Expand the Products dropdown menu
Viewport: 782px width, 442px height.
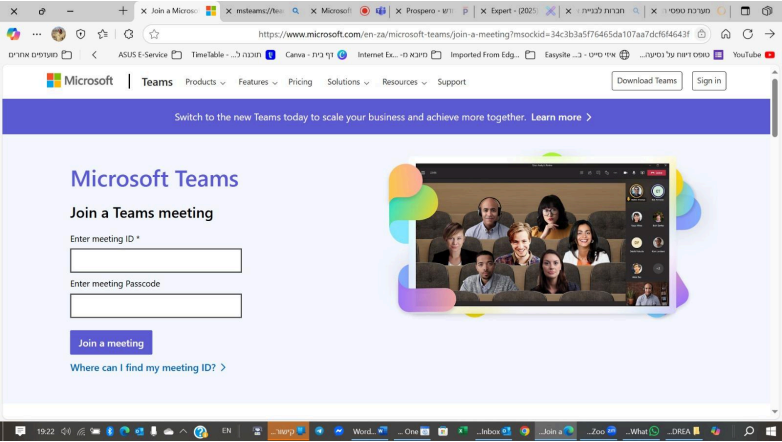tap(205, 82)
